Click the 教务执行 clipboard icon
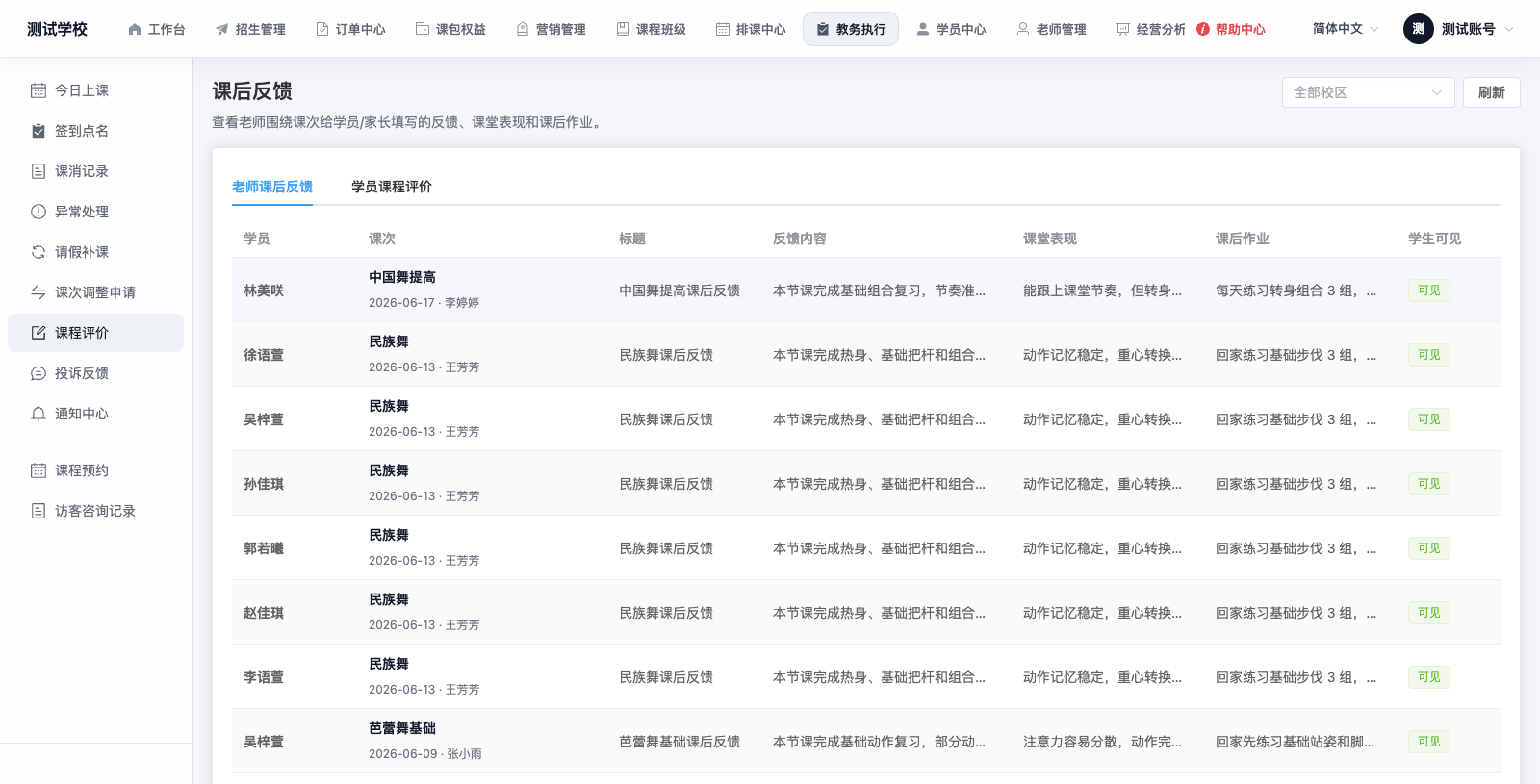The image size is (1540, 784). tap(823, 30)
